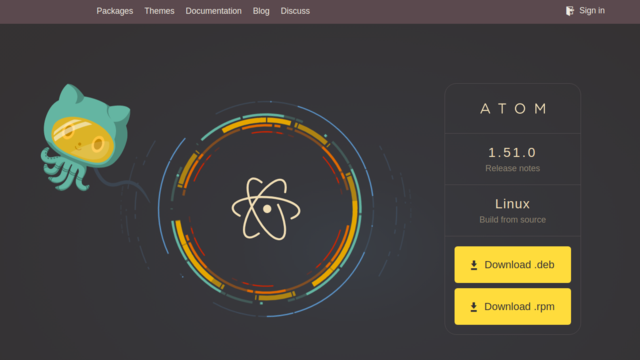Click the version number 1.51.0
This screenshot has height=360, width=640.
tap(512, 153)
